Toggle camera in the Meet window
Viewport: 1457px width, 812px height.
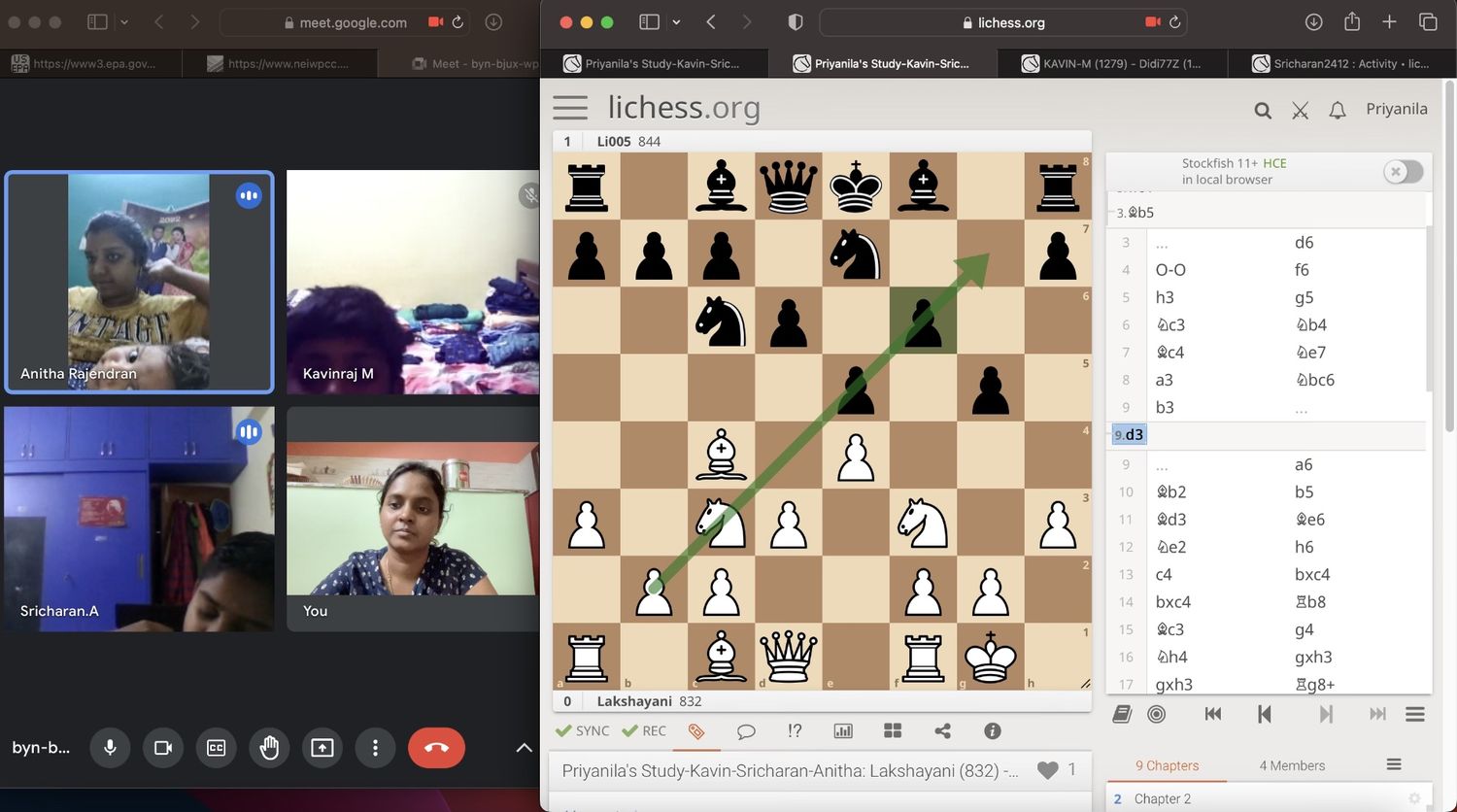point(163,747)
